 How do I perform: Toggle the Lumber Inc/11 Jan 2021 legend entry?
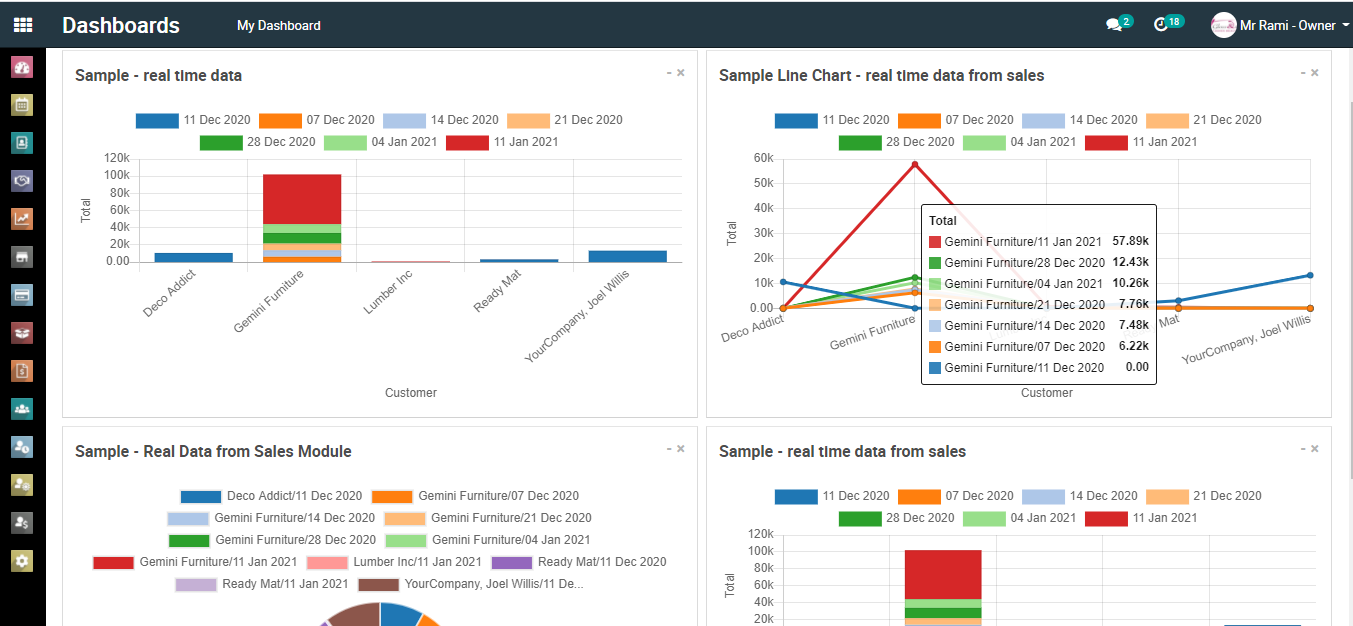399,561
